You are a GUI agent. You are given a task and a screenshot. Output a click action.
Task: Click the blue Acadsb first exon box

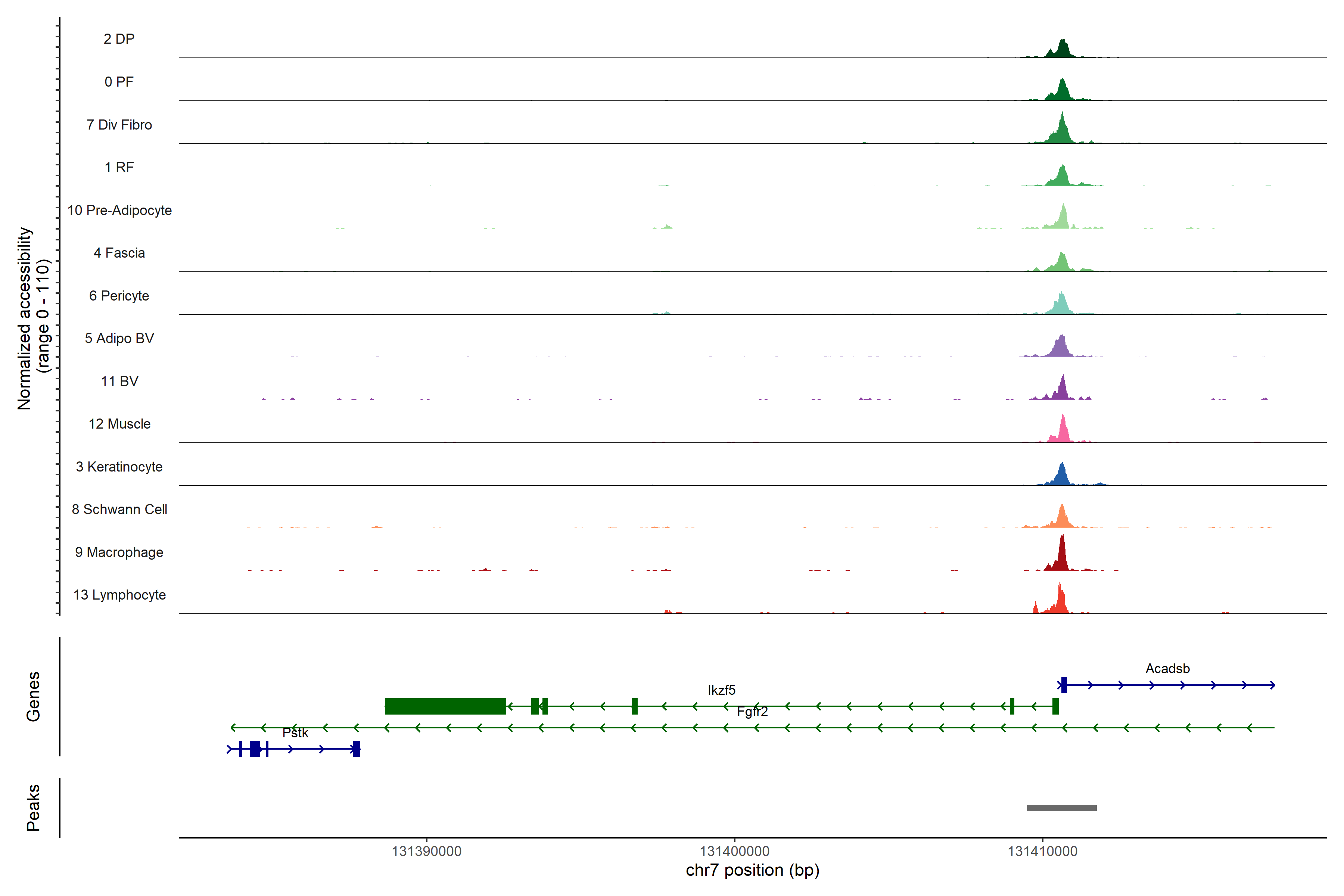click(x=1063, y=685)
